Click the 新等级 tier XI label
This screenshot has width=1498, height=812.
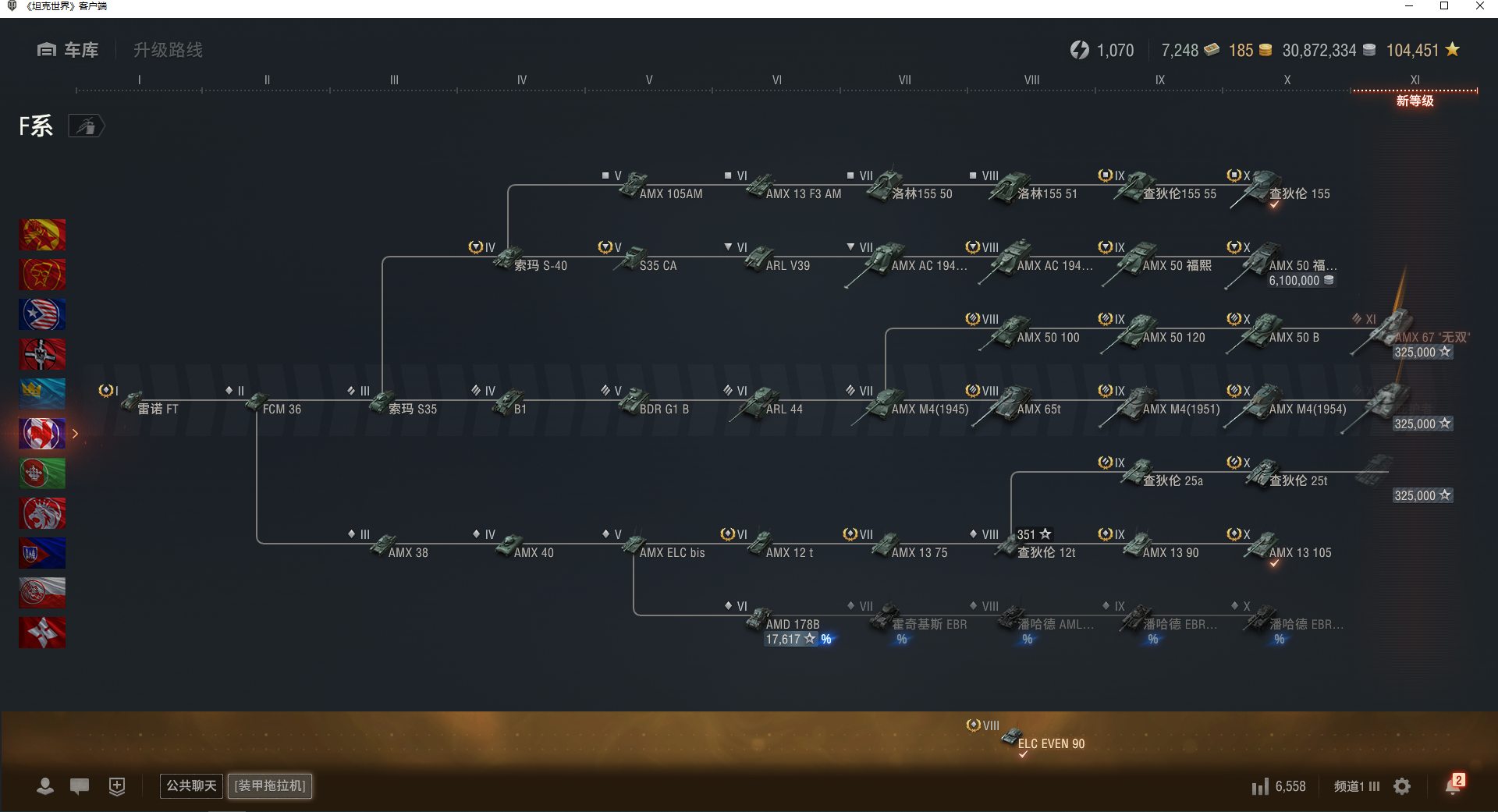[1415, 101]
